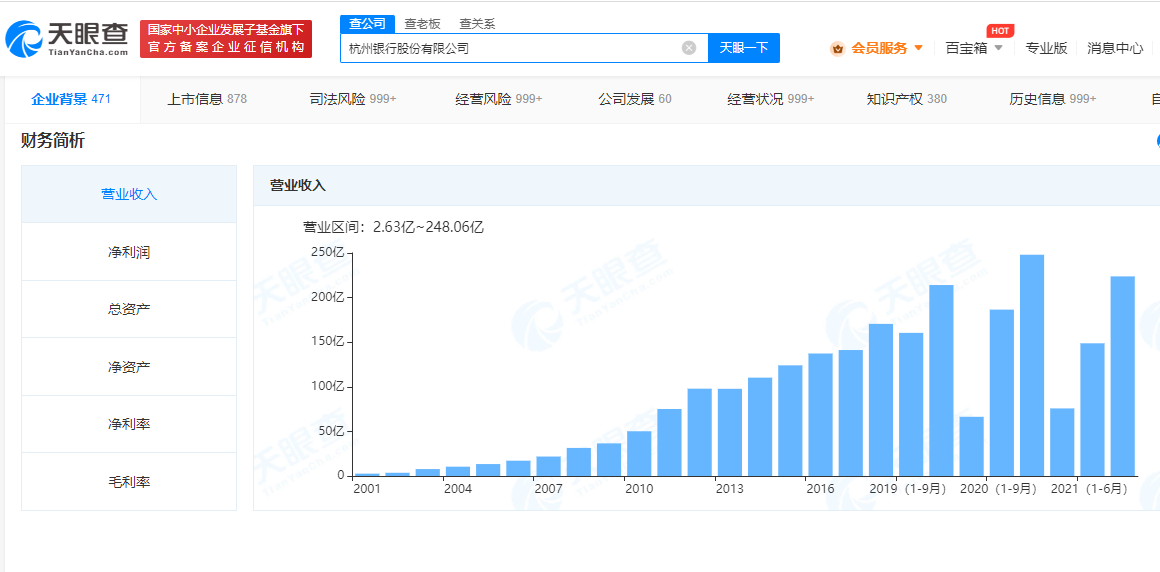Click the 250亿 y-axis label
This screenshot has height=572, width=1160.
326,252
